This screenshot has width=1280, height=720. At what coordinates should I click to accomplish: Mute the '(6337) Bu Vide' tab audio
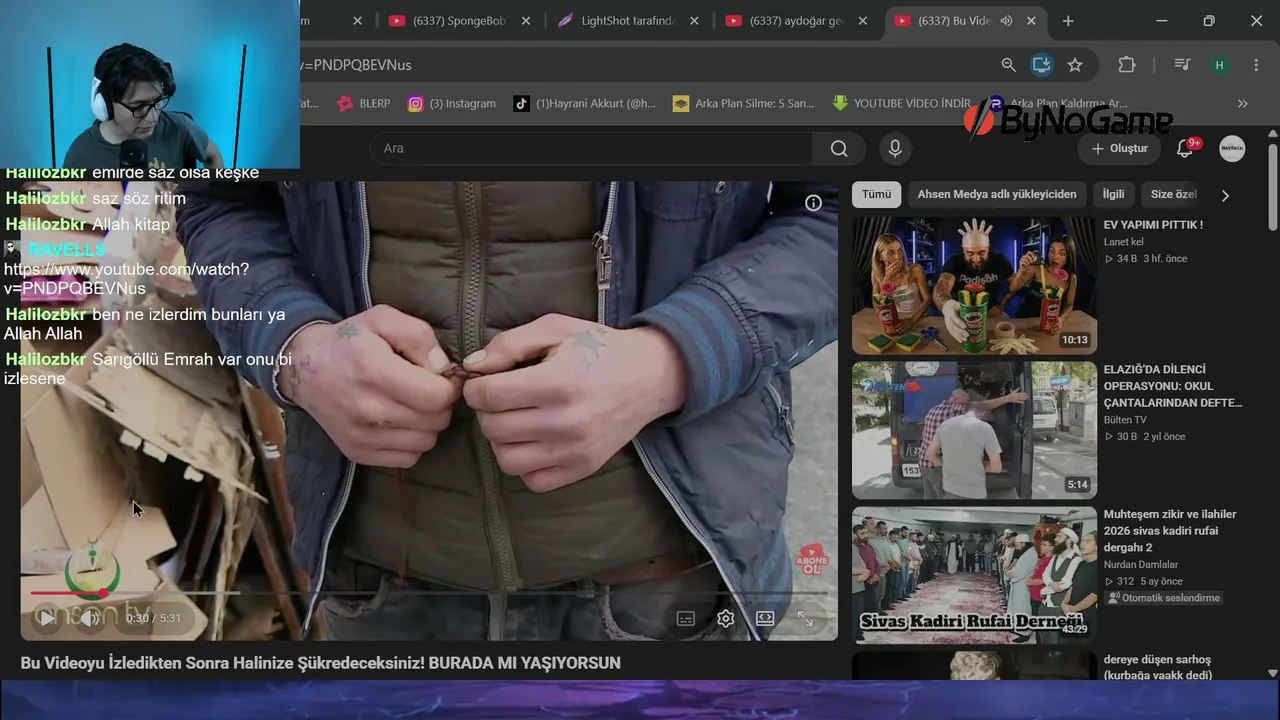(x=1006, y=21)
